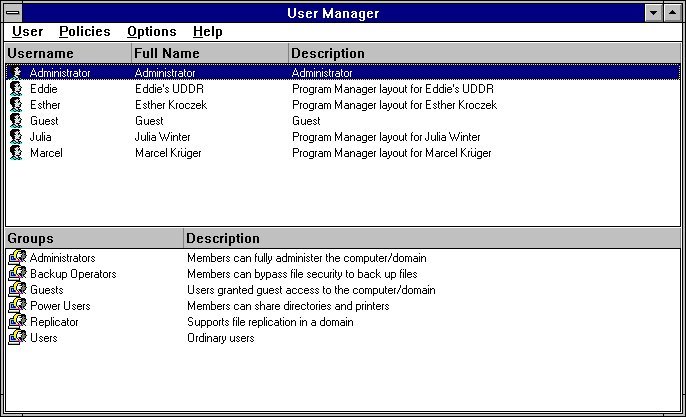Open the Help menu
Image resolution: width=686 pixels, height=417 pixels.
click(x=207, y=32)
